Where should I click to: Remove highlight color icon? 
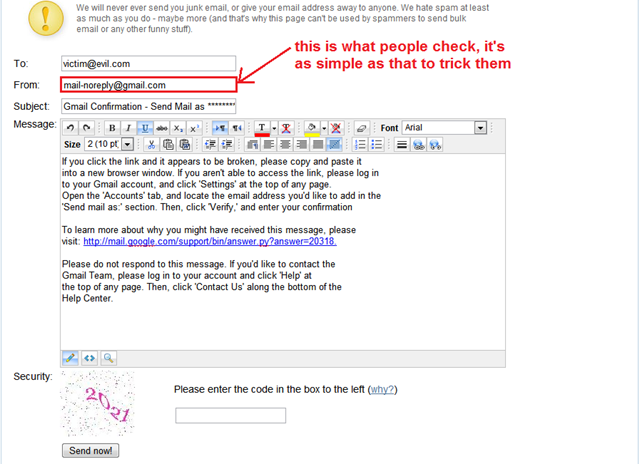point(336,128)
